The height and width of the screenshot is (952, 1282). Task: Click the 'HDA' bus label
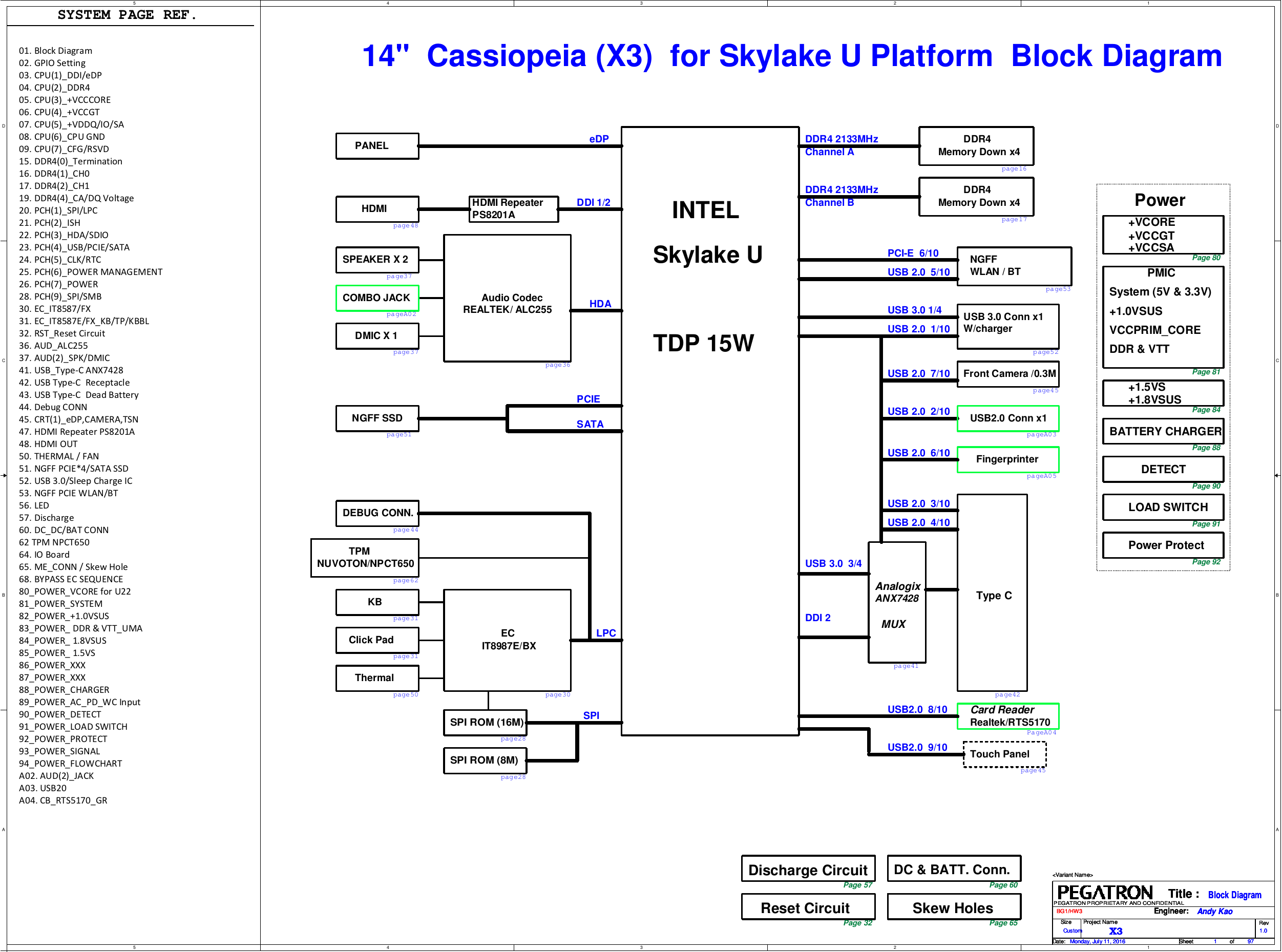coord(600,304)
